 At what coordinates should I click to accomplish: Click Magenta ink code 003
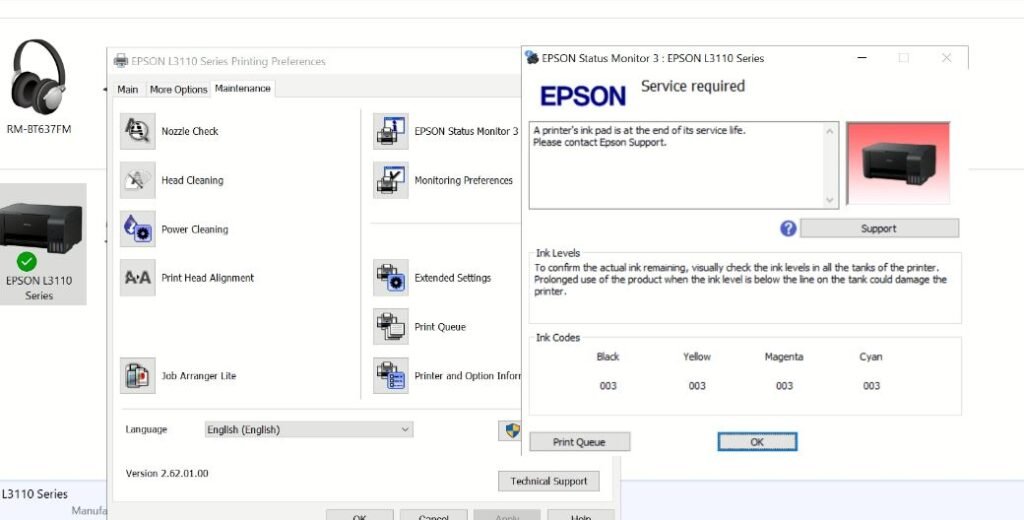pos(784,386)
